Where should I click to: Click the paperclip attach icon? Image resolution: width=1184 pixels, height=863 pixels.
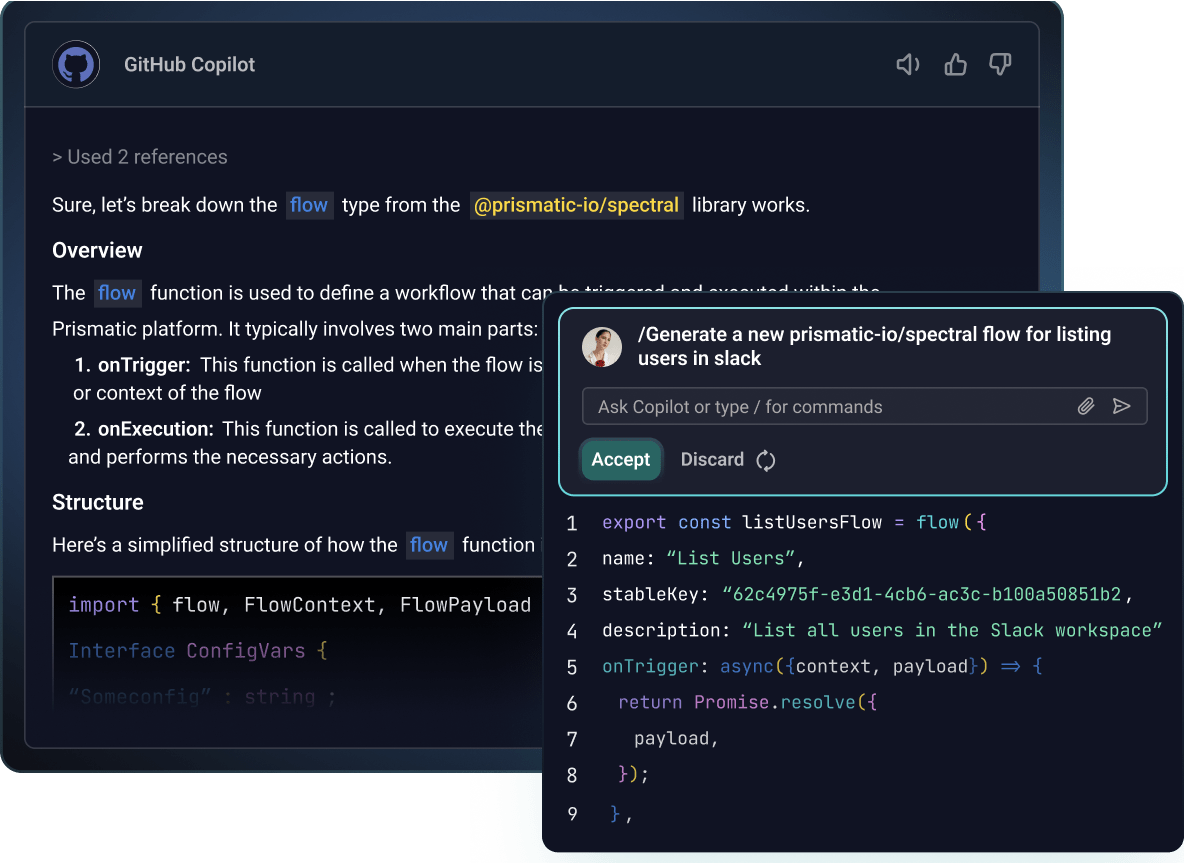click(1086, 406)
